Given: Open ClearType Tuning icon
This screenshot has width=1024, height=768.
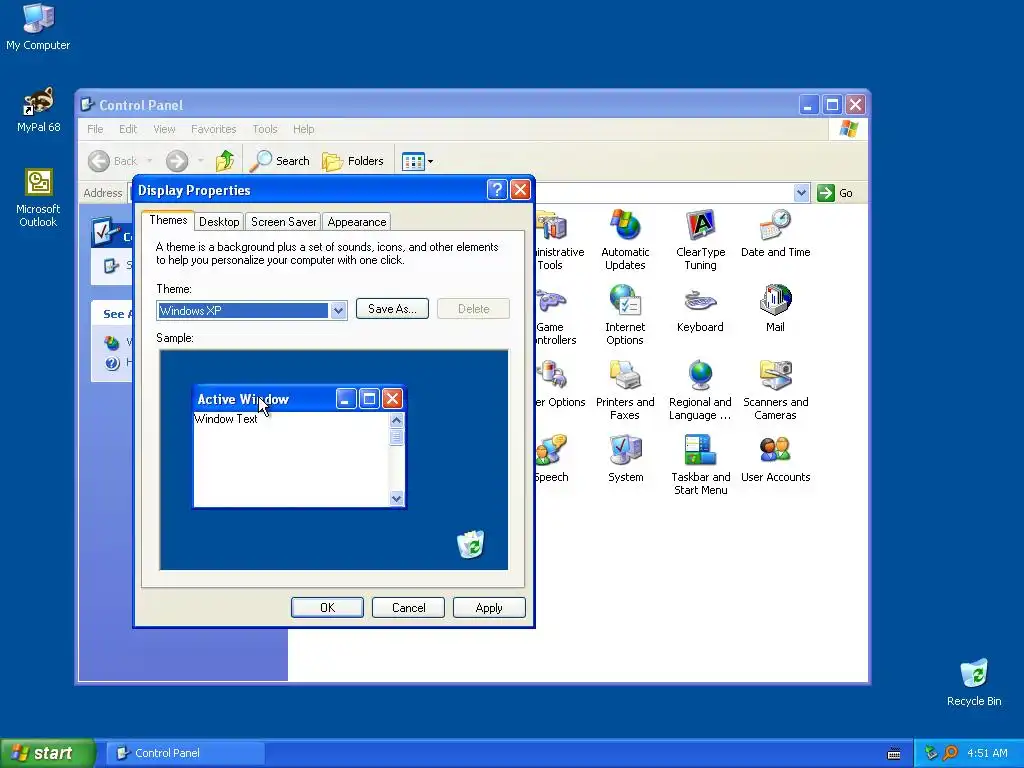Looking at the screenshot, I should coord(700,239).
